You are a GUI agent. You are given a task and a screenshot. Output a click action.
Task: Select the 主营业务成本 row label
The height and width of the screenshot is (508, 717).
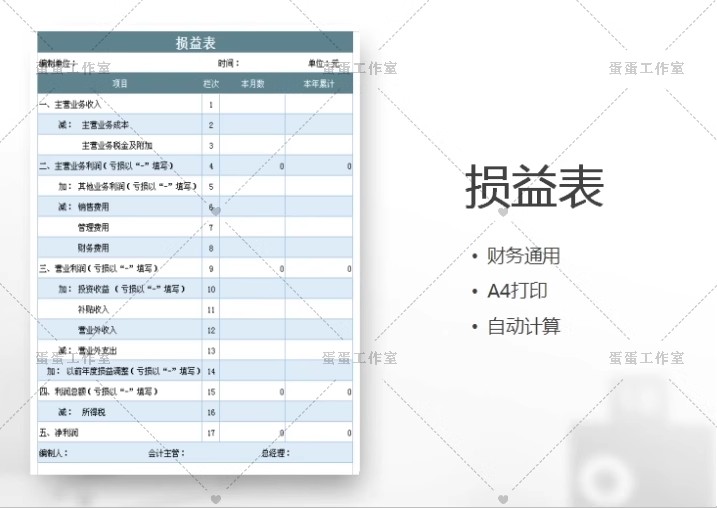(105, 125)
